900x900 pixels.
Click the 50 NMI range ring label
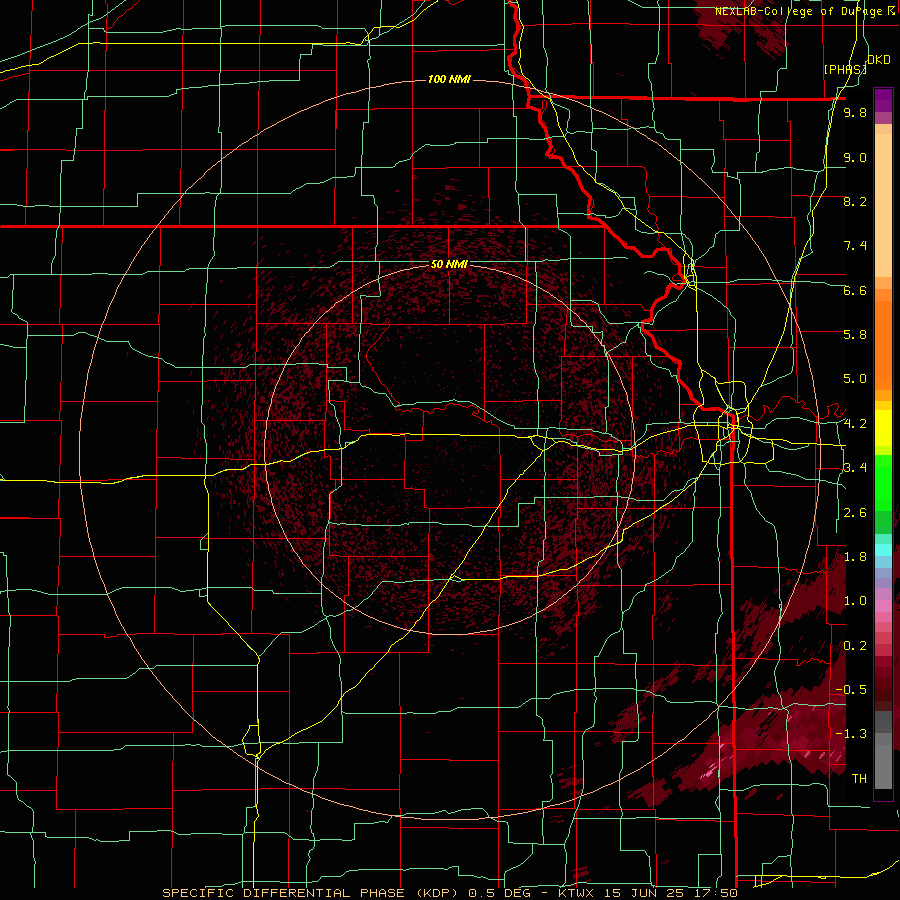pyautogui.click(x=449, y=264)
